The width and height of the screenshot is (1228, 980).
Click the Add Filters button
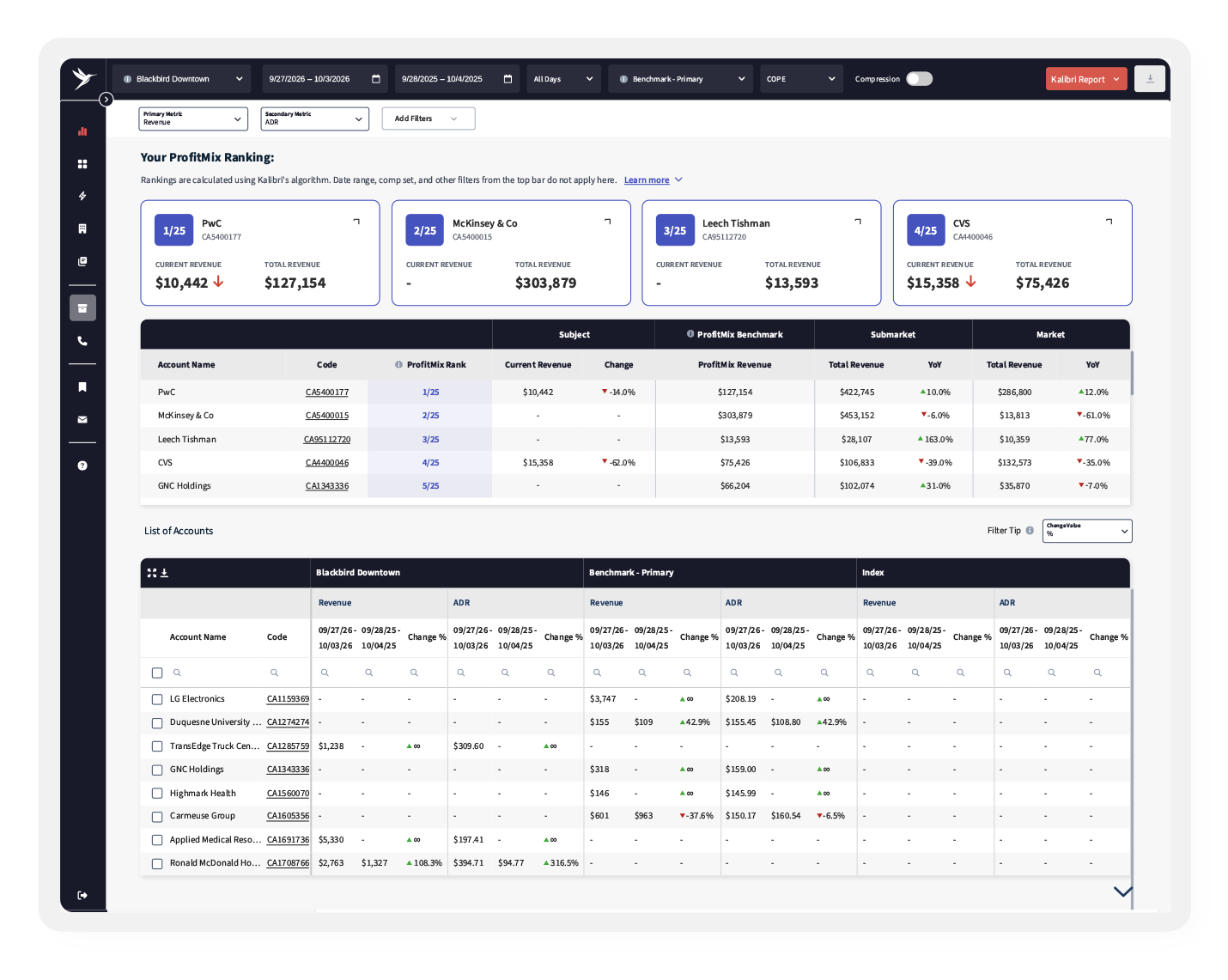point(429,119)
